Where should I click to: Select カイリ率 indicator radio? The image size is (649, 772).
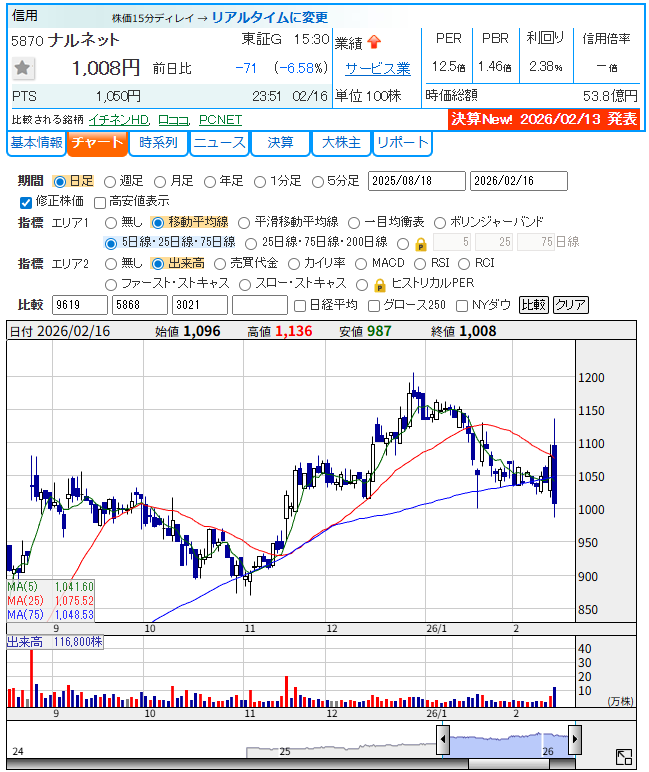[293, 264]
